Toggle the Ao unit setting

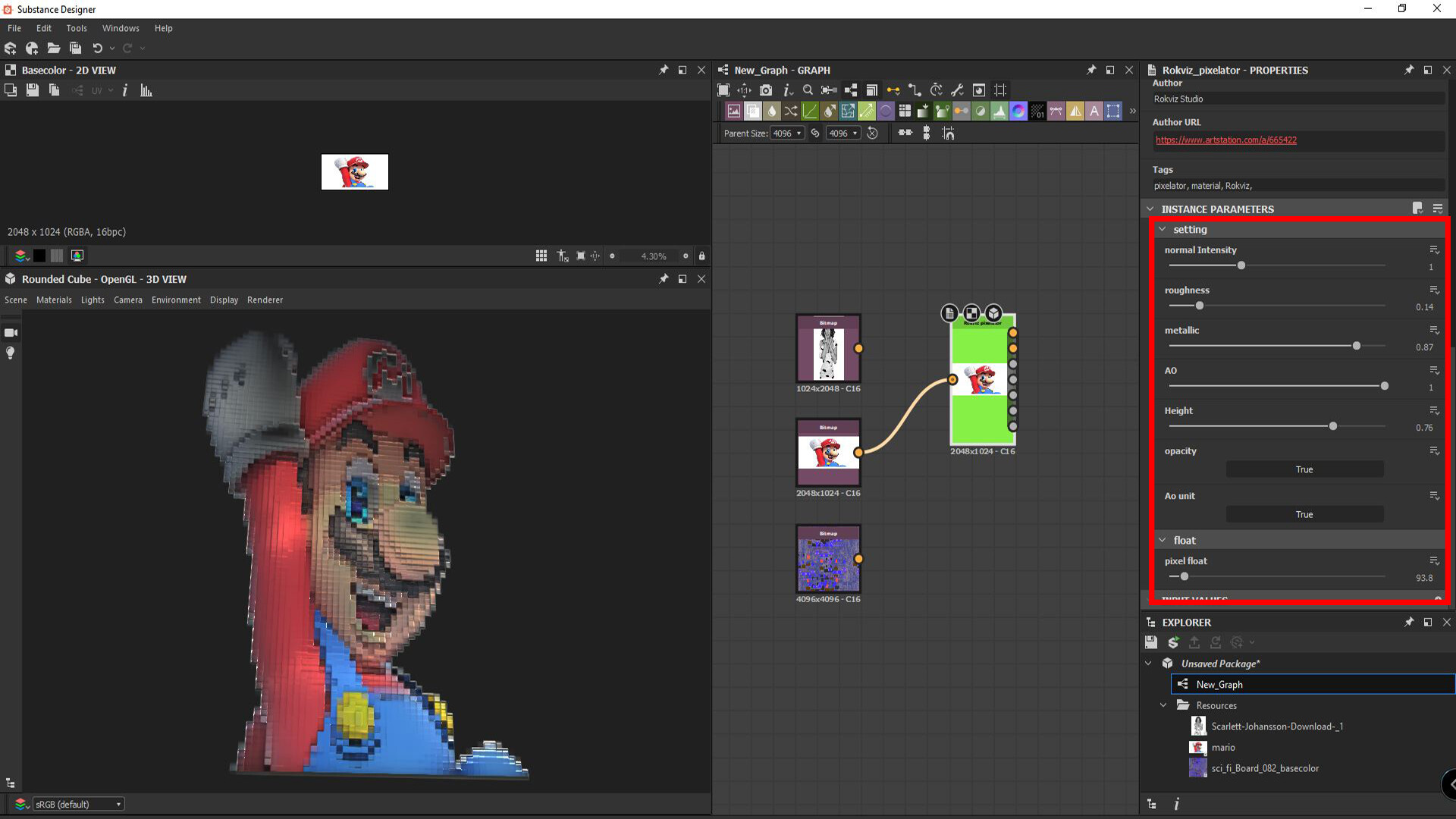(x=1304, y=514)
